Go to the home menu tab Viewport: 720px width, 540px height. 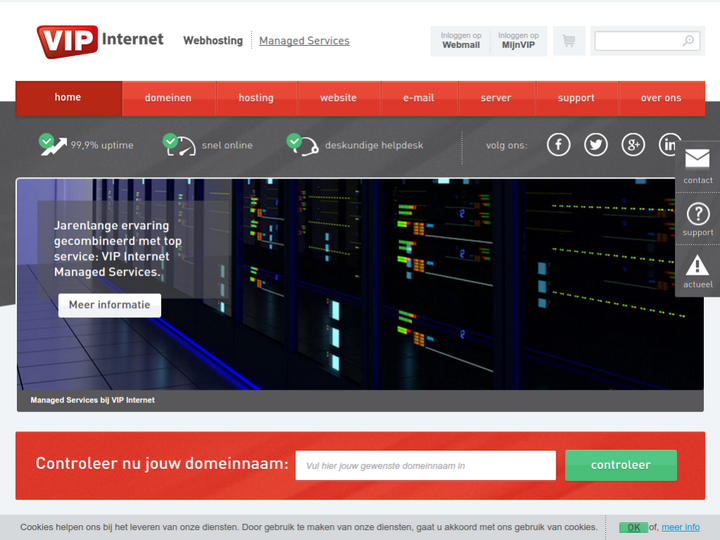pyautogui.click(x=68, y=98)
